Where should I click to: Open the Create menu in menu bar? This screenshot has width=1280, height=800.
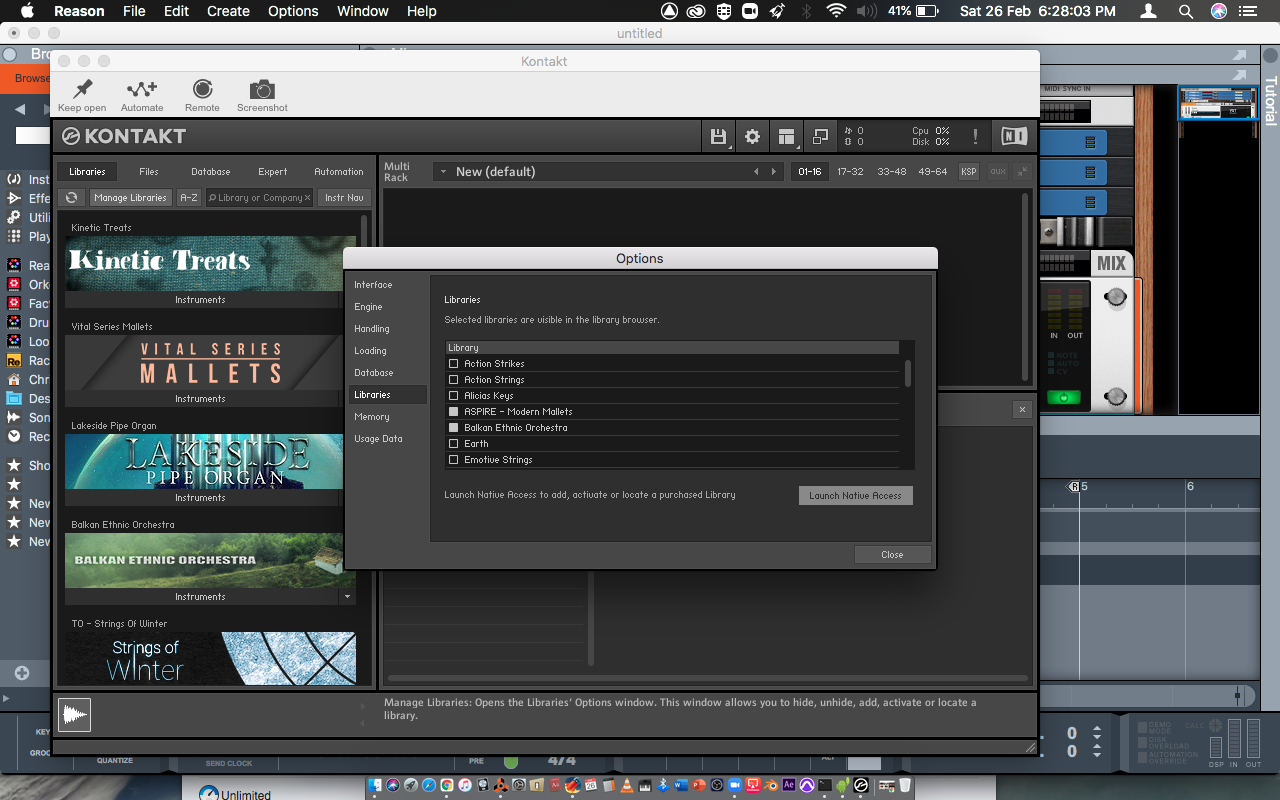[228, 11]
